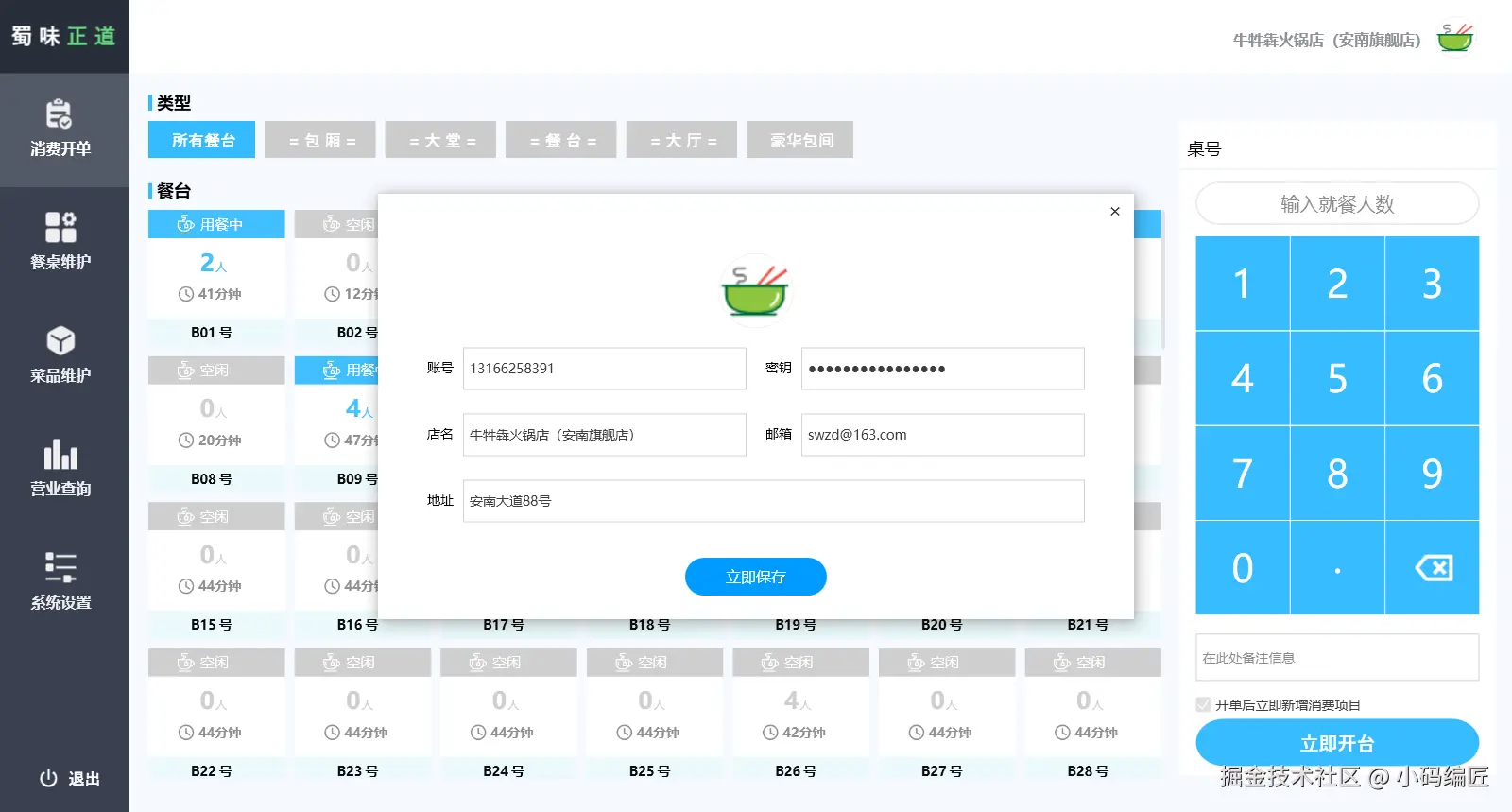Screen dimensions: 1512x812
Task: Switch to 所有餐台 category tab
Action: 201,140
